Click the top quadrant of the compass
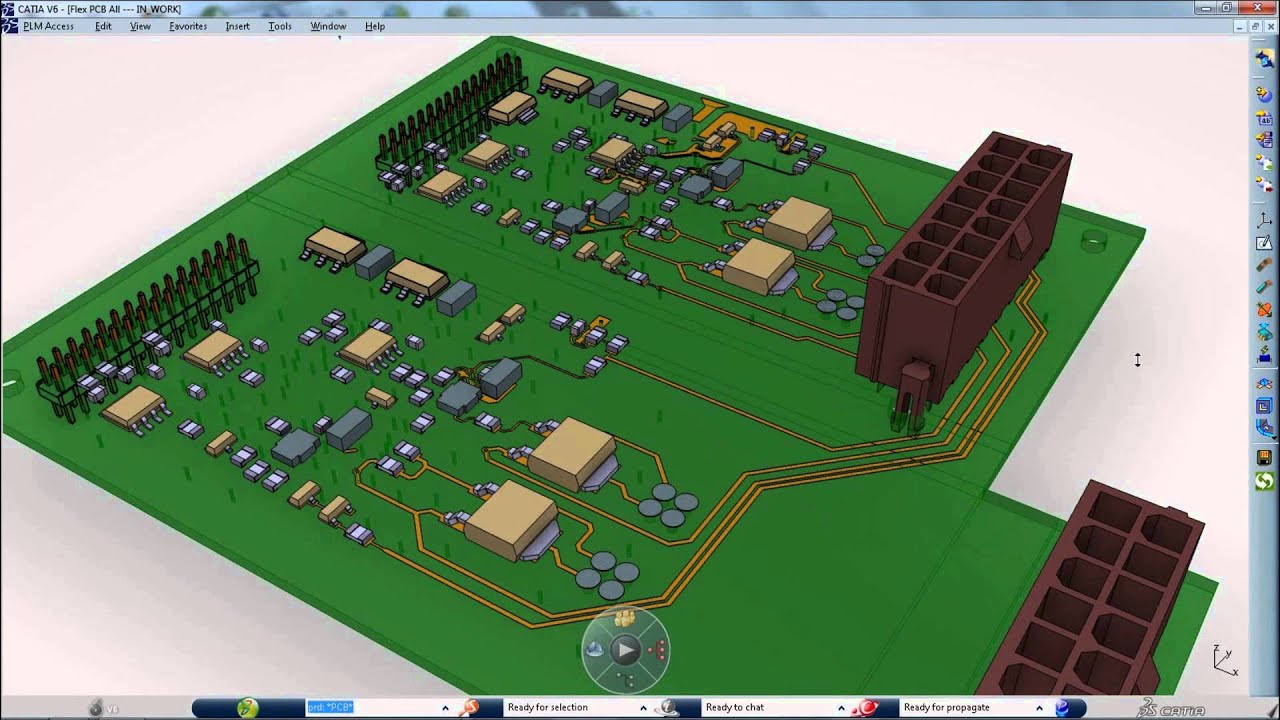 click(625, 620)
